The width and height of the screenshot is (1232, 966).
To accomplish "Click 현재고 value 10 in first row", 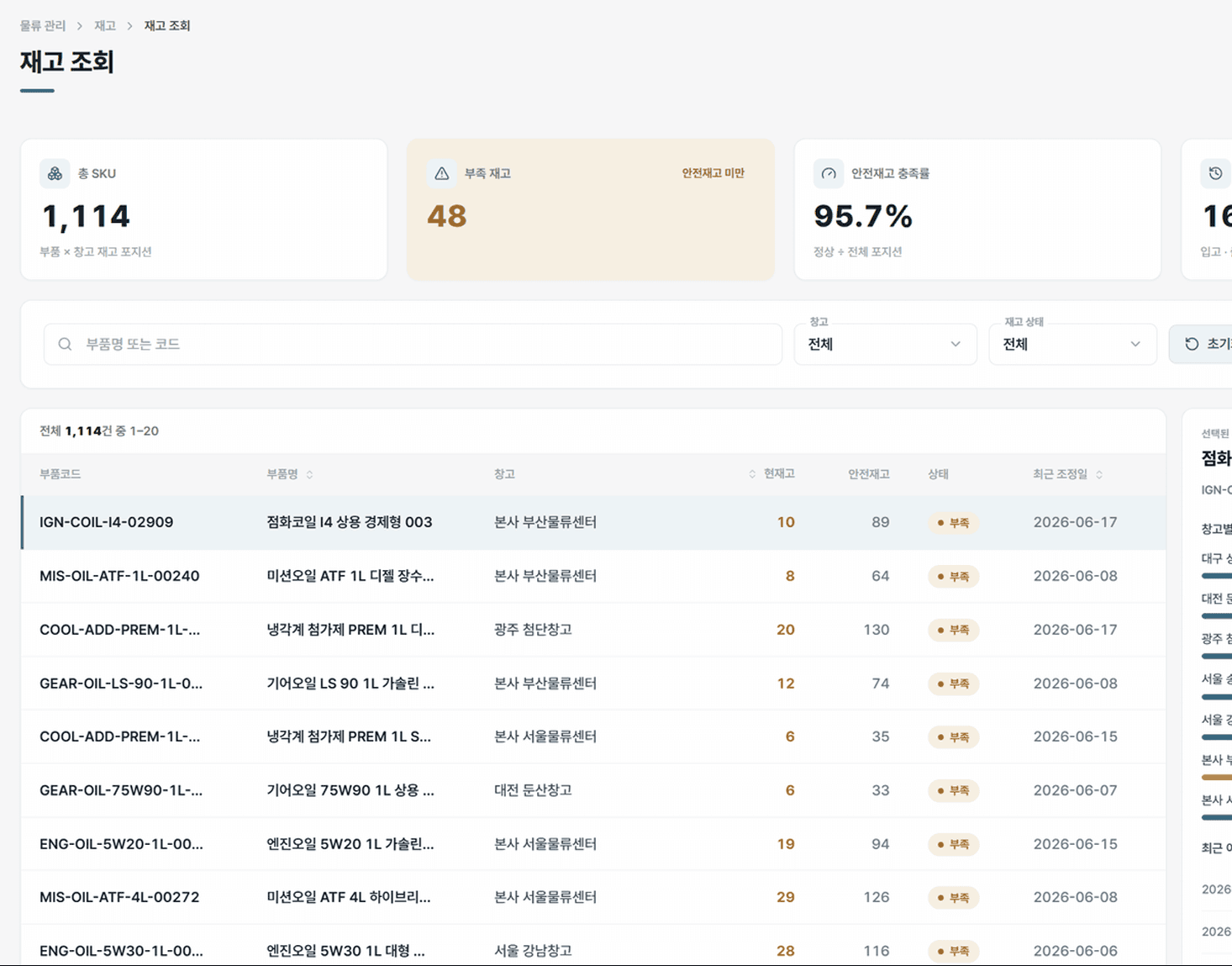I will pyautogui.click(x=786, y=522).
